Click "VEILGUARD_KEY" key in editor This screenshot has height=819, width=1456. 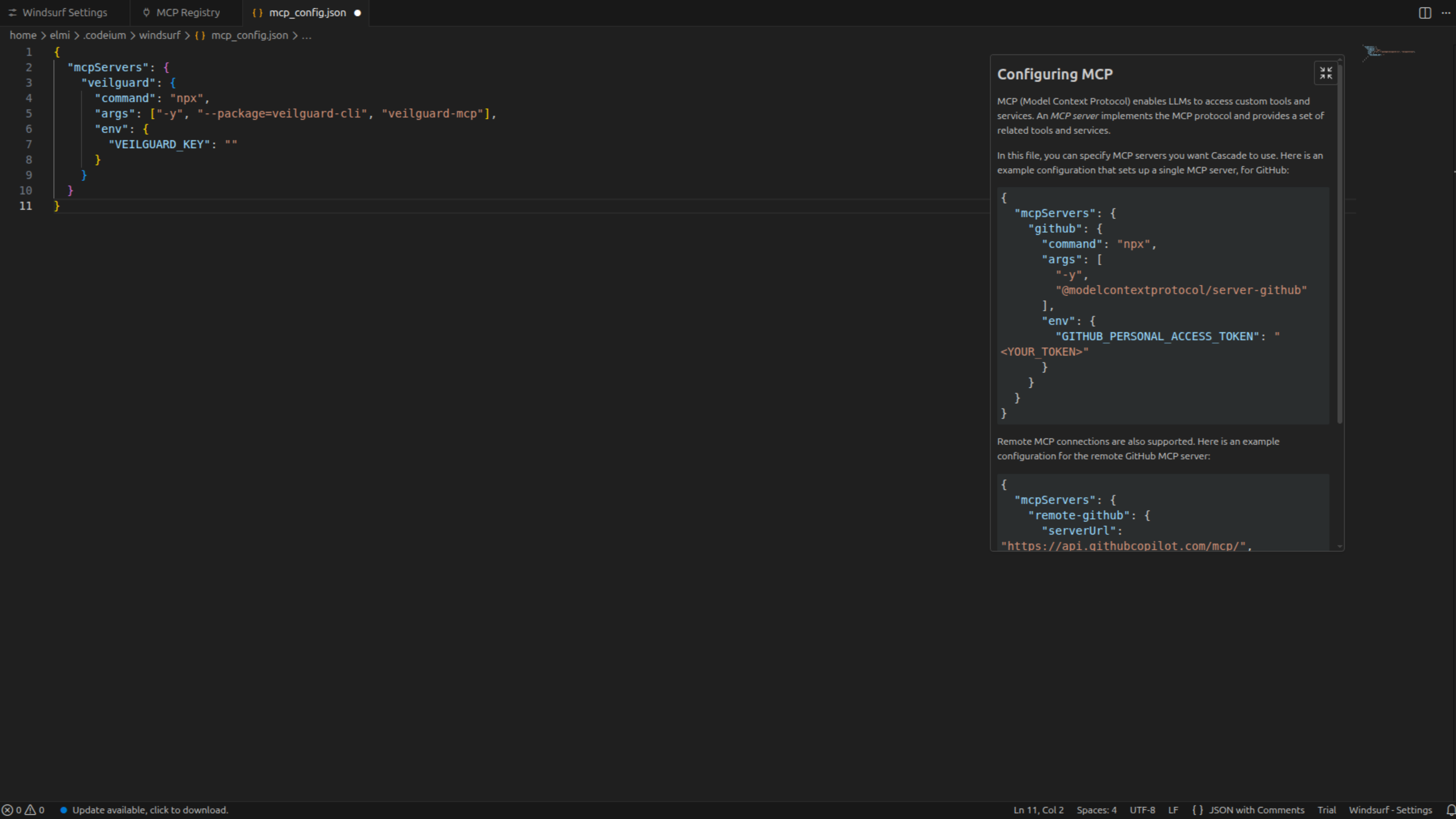[x=159, y=144]
